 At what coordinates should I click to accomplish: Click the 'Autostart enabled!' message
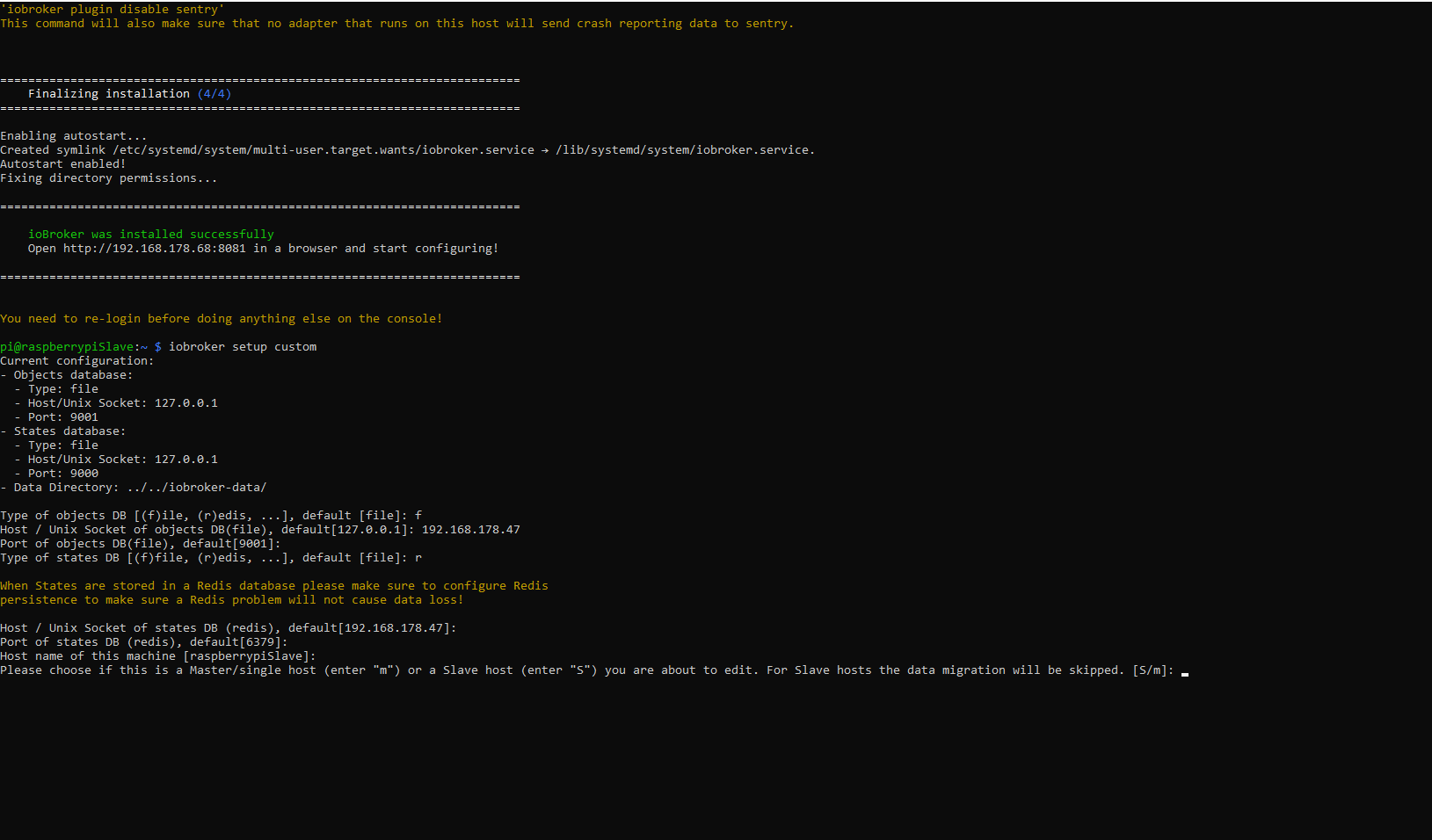click(x=63, y=164)
